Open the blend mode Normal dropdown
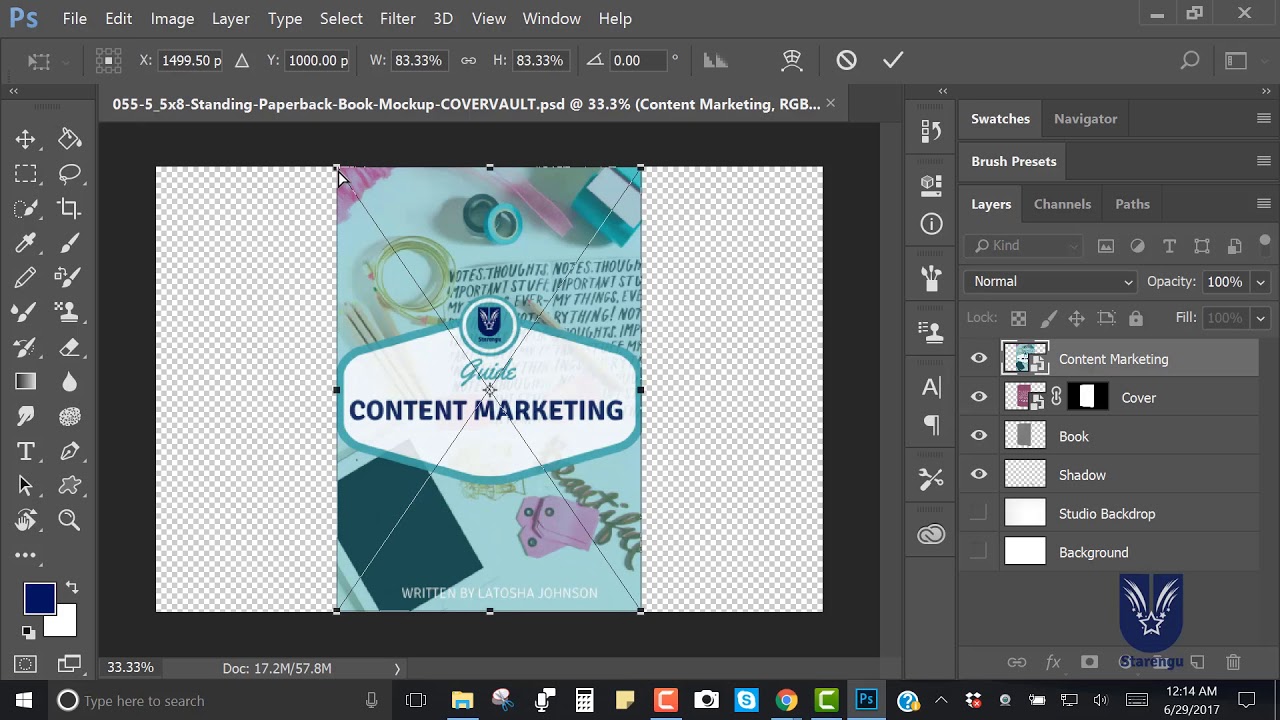Viewport: 1280px width, 720px height. coord(1052,282)
